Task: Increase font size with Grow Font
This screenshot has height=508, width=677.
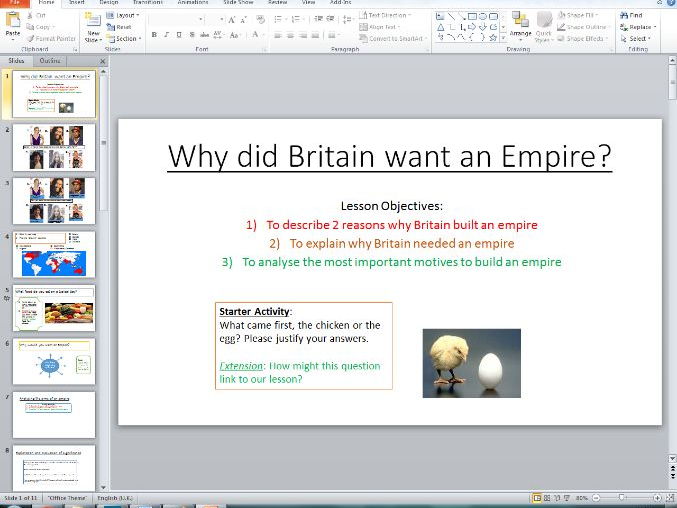Action: (232, 20)
